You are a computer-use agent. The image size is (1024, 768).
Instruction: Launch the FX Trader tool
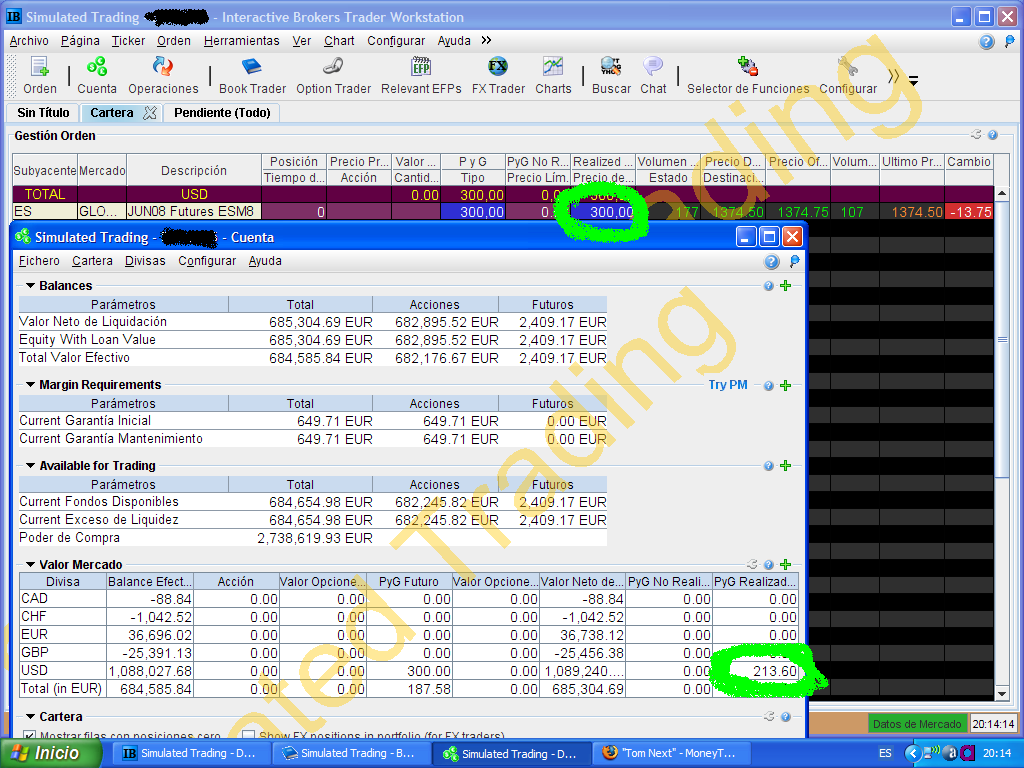click(498, 76)
